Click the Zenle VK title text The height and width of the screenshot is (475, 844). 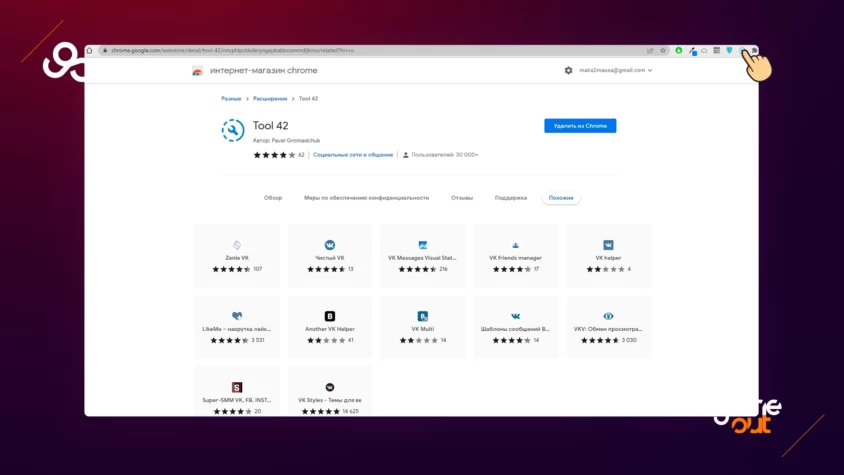[237, 258]
